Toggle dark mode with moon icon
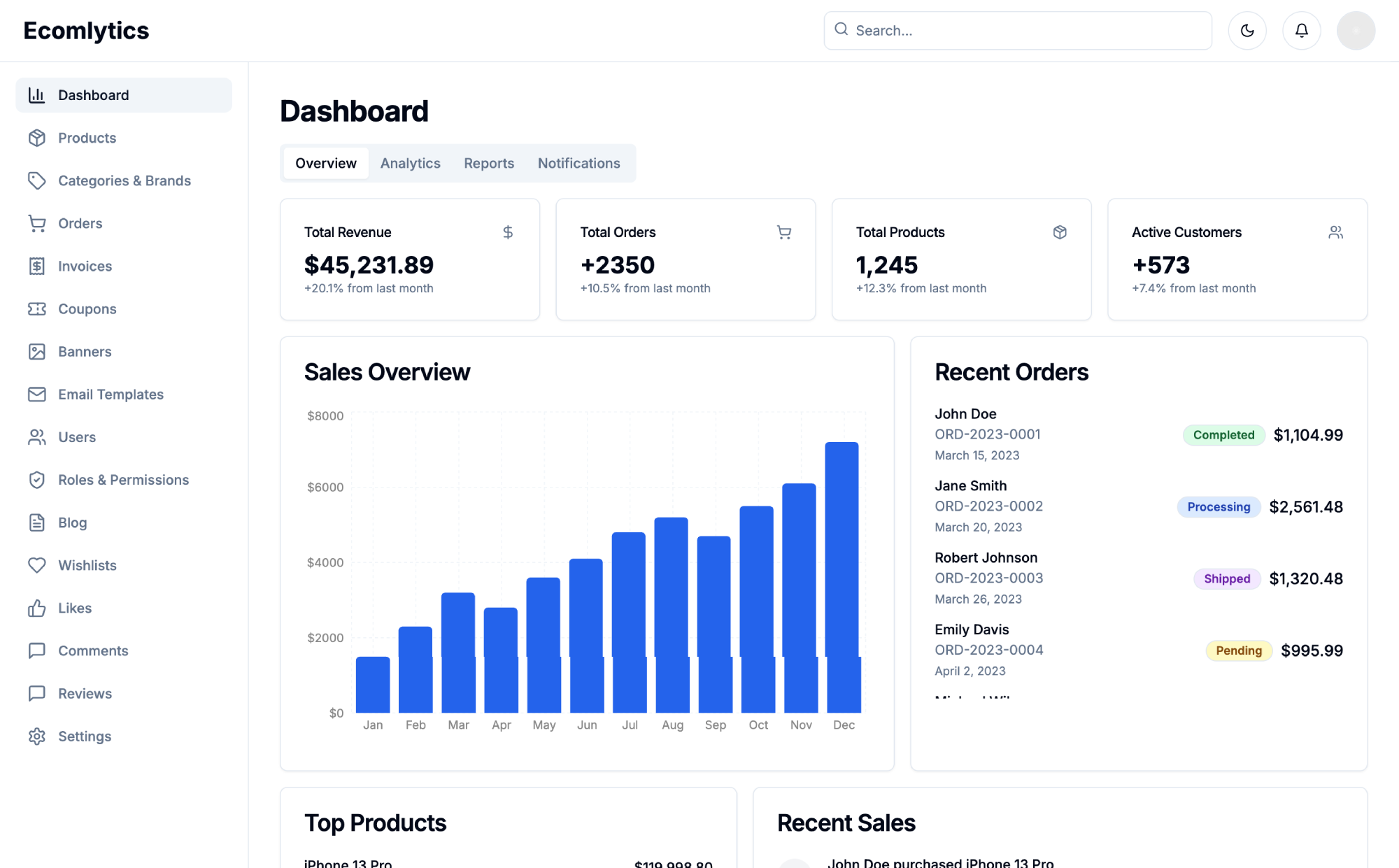Image resolution: width=1399 pixels, height=868 pixels. tap(1247, 31)
